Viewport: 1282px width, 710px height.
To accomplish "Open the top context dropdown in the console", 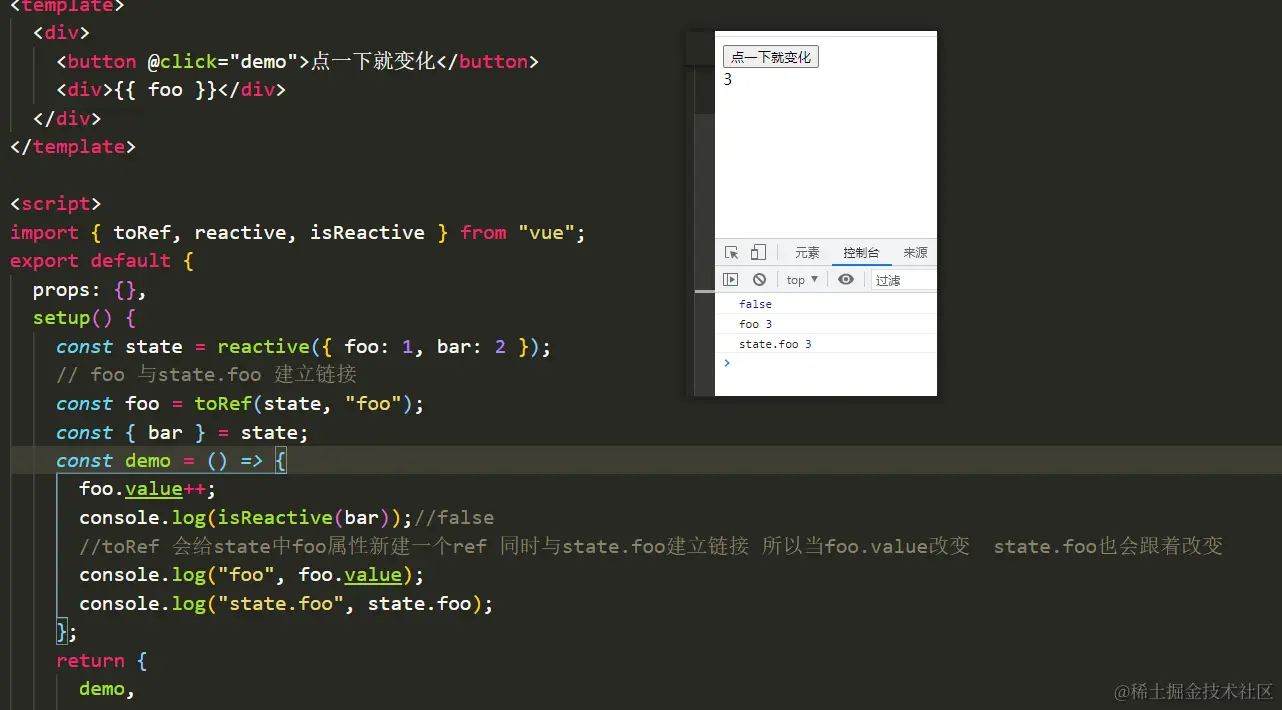I will click(x=802, y=280).
